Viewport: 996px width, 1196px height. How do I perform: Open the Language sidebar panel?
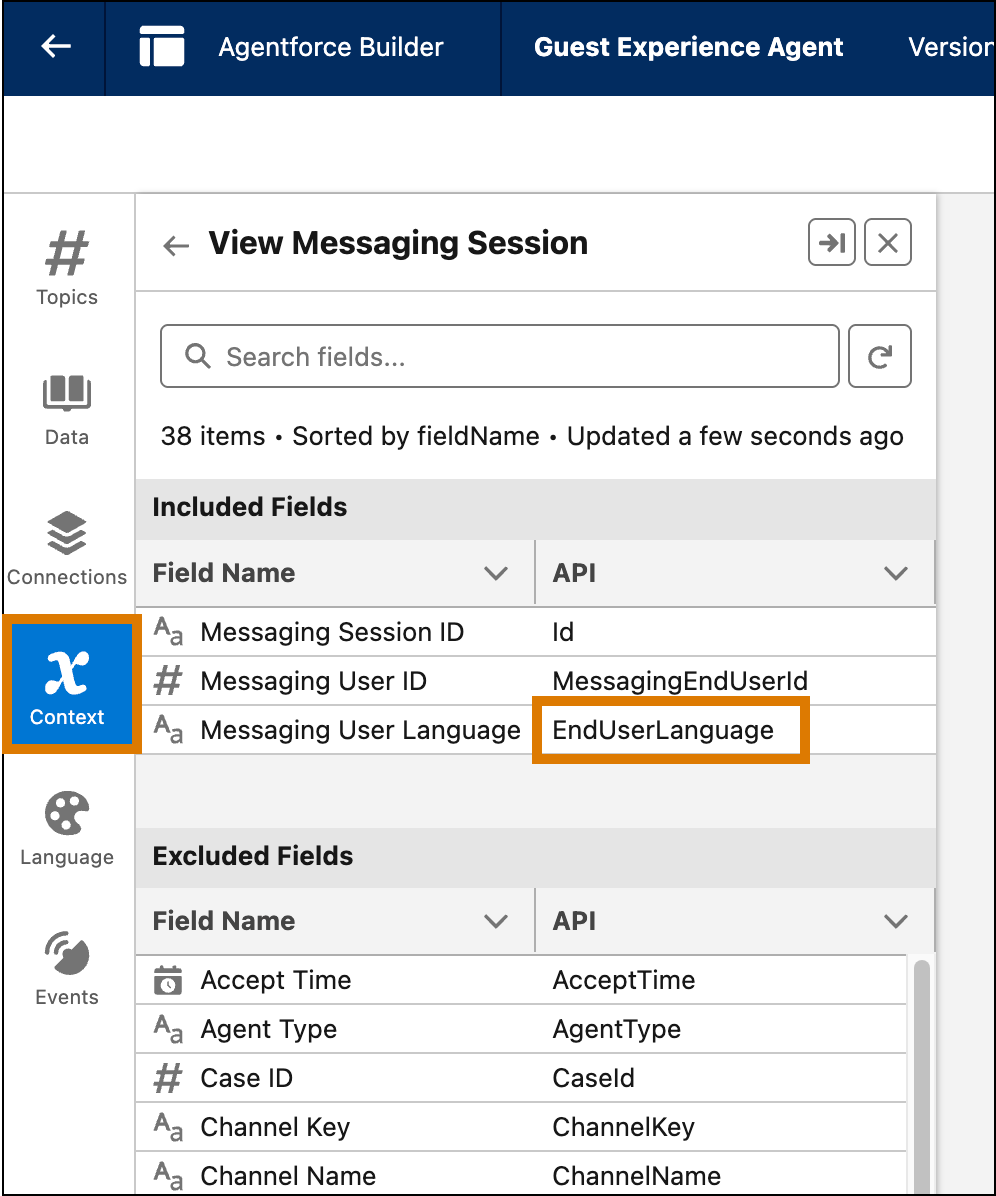pyautogui.click(x=67, y=829)
